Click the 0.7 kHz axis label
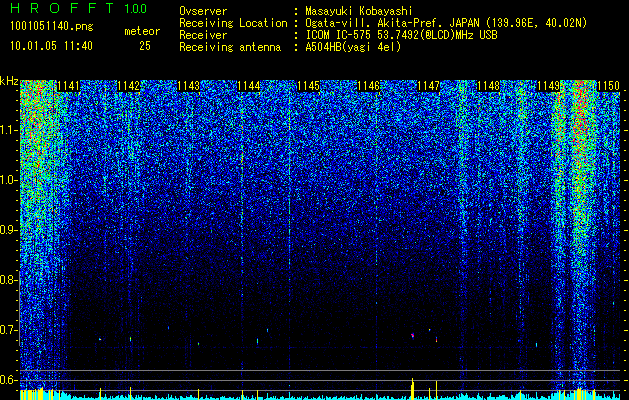629x400 pixels. (x=8, y=330)
